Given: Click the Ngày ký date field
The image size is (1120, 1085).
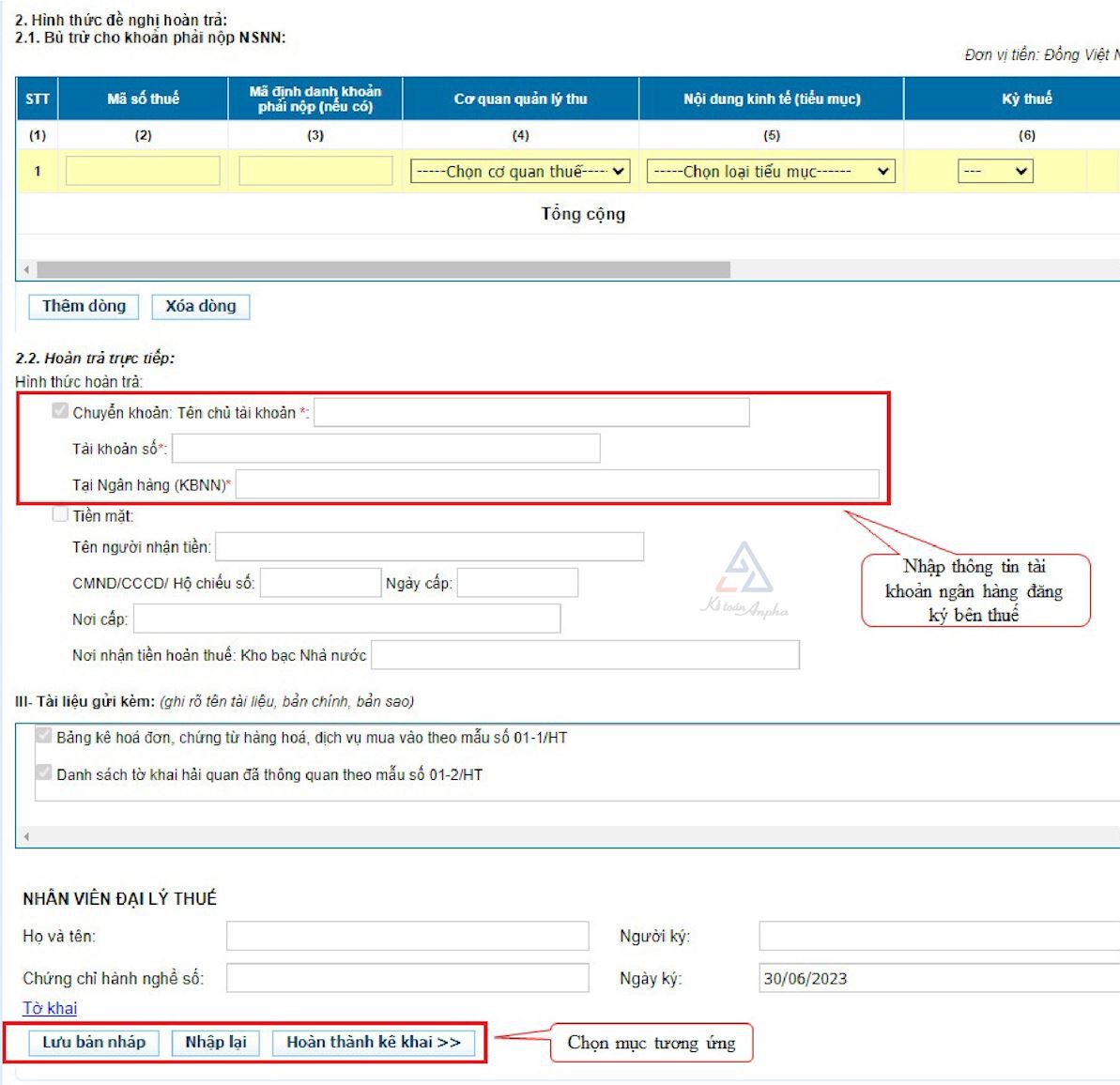Looking at the screenshot, I should tap(939, 978).
